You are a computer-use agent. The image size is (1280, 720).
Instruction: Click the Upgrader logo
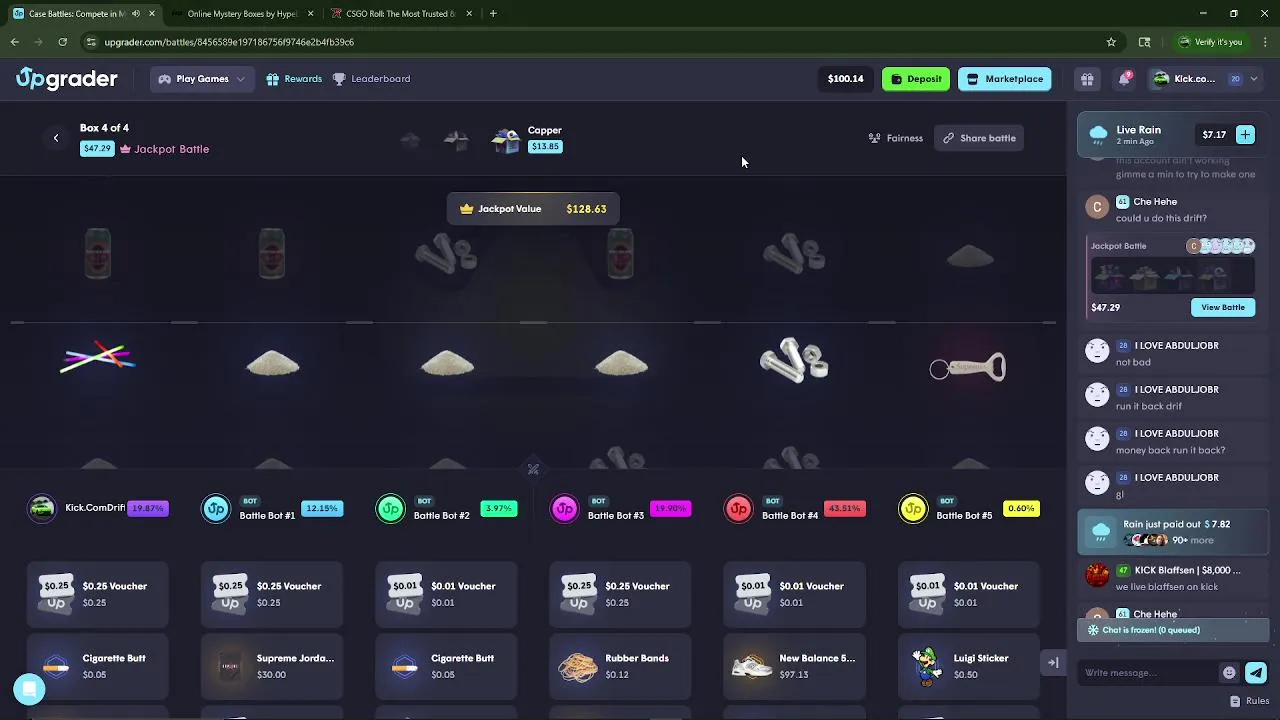[x=66, y=79]
